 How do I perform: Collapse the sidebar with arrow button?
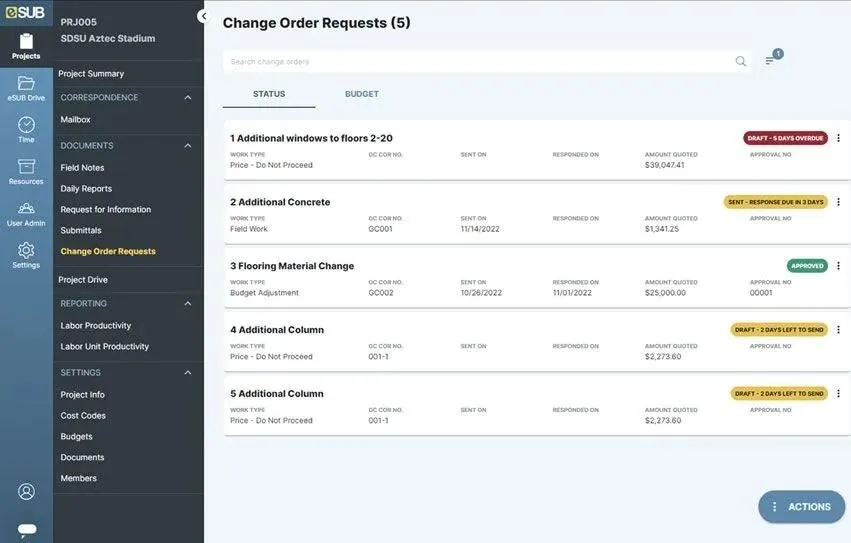point(204,16)
